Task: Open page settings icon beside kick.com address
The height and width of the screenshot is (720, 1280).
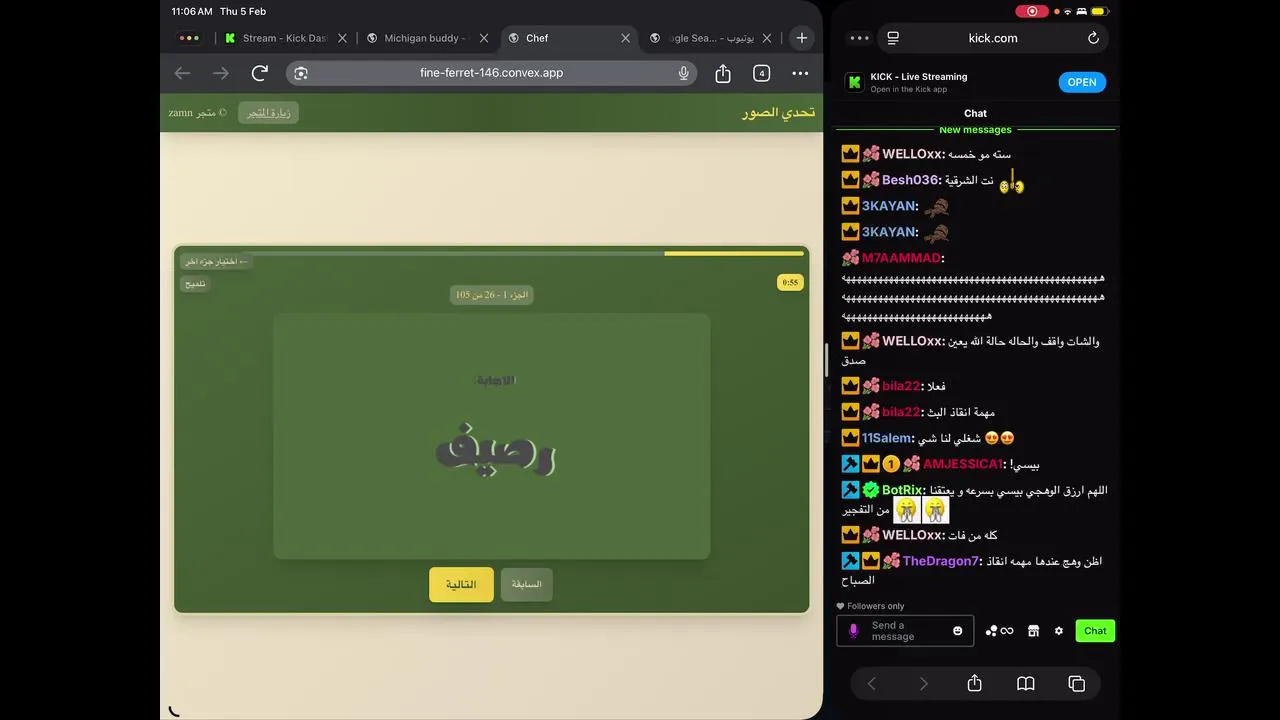Action: click(893, 38)
